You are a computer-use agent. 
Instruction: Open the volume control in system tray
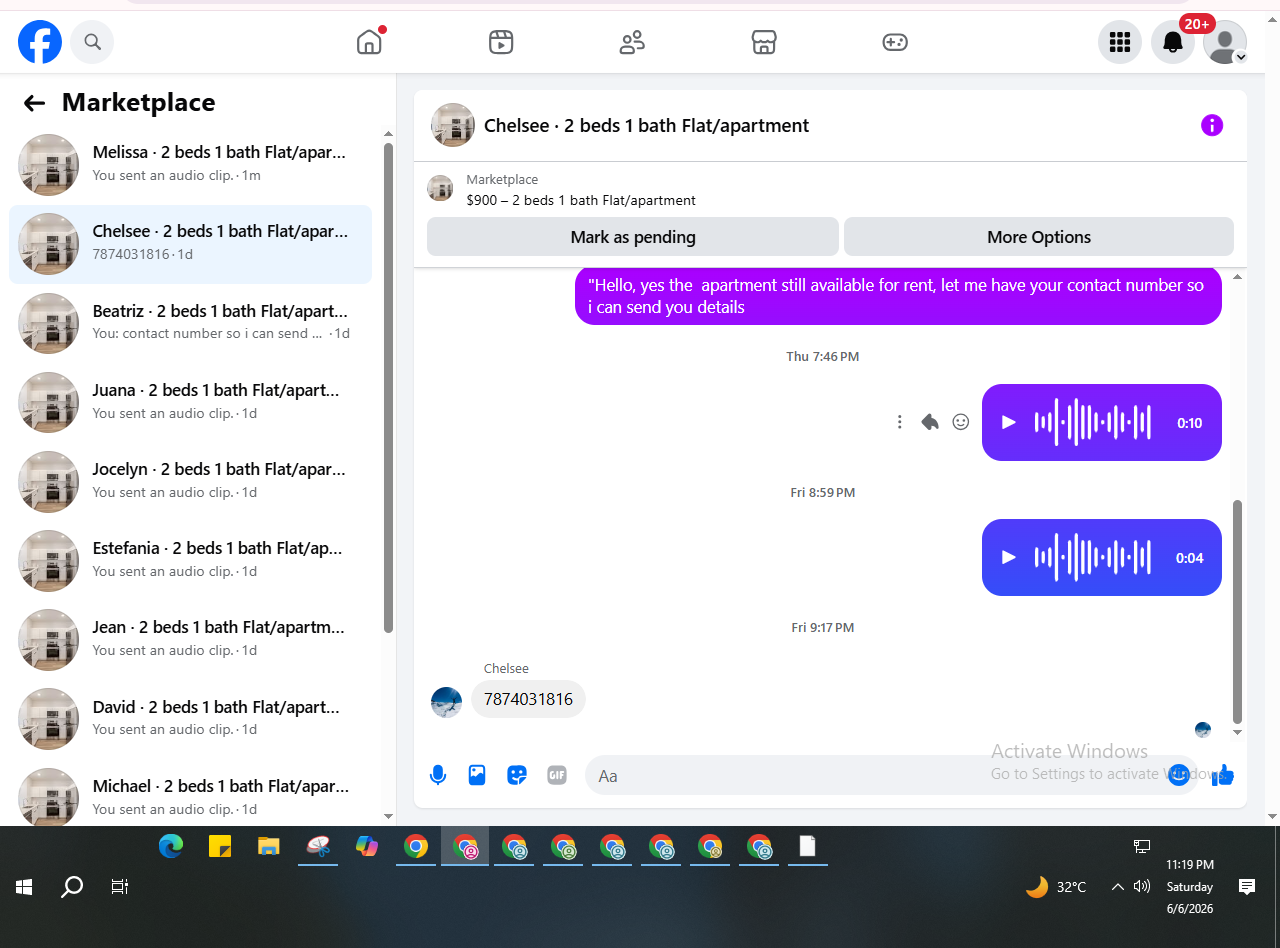pyautogui.click(x=1142, y=887)
